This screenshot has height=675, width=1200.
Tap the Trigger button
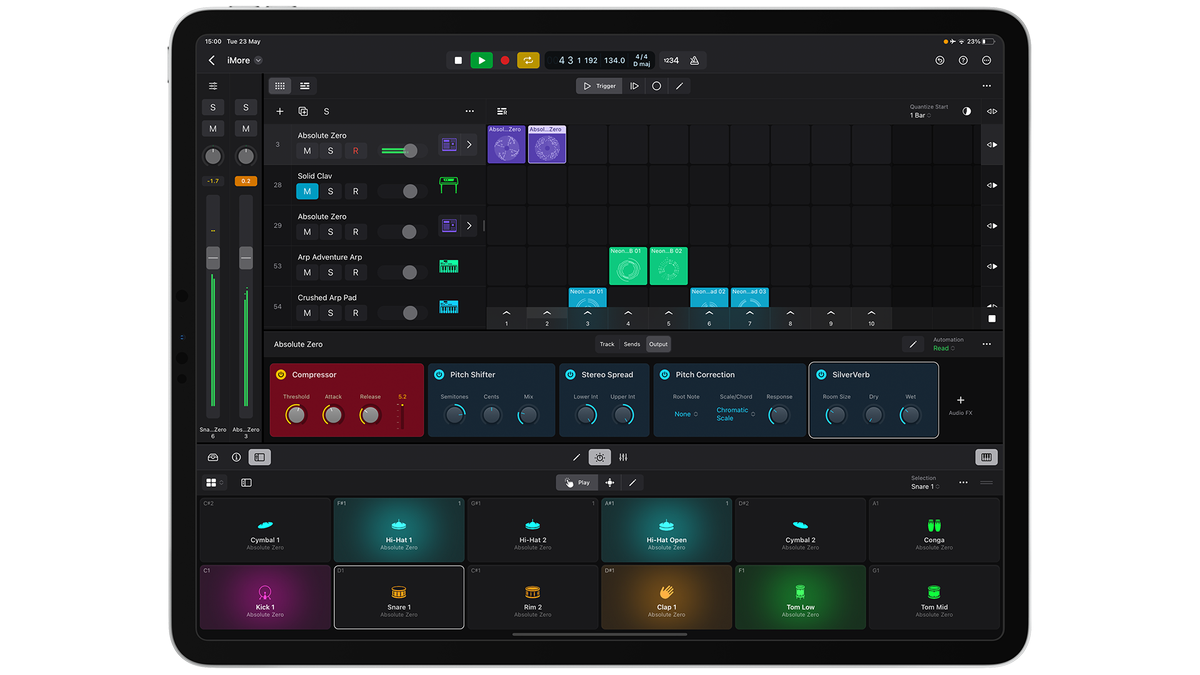598,85
